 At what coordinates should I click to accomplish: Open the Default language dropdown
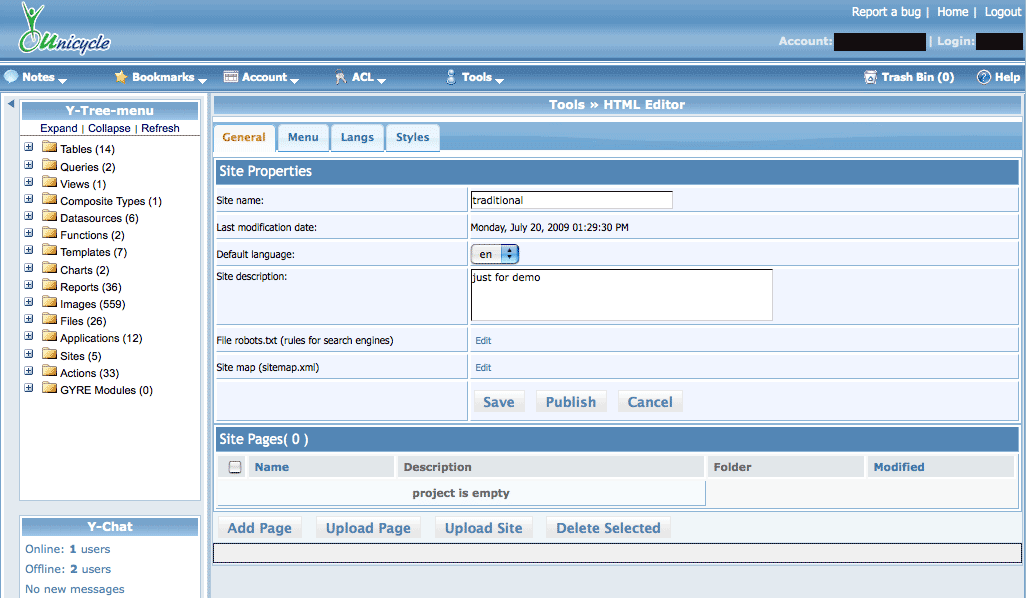coord(495,255)
